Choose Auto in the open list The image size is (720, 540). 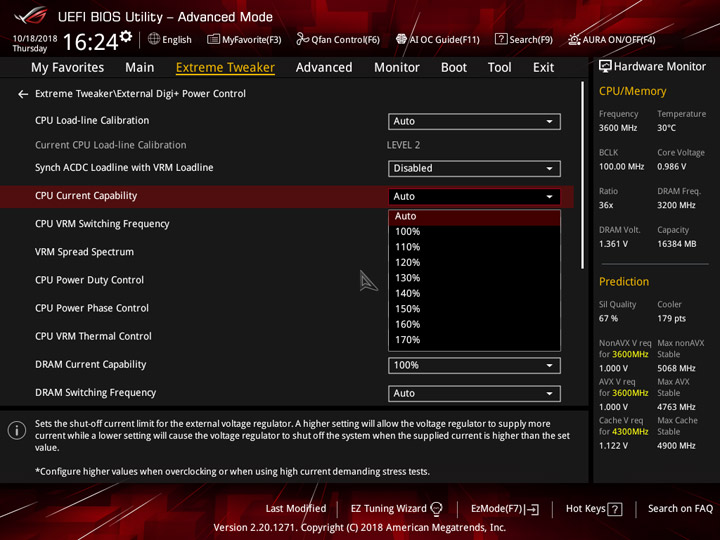tap(474, 217)
